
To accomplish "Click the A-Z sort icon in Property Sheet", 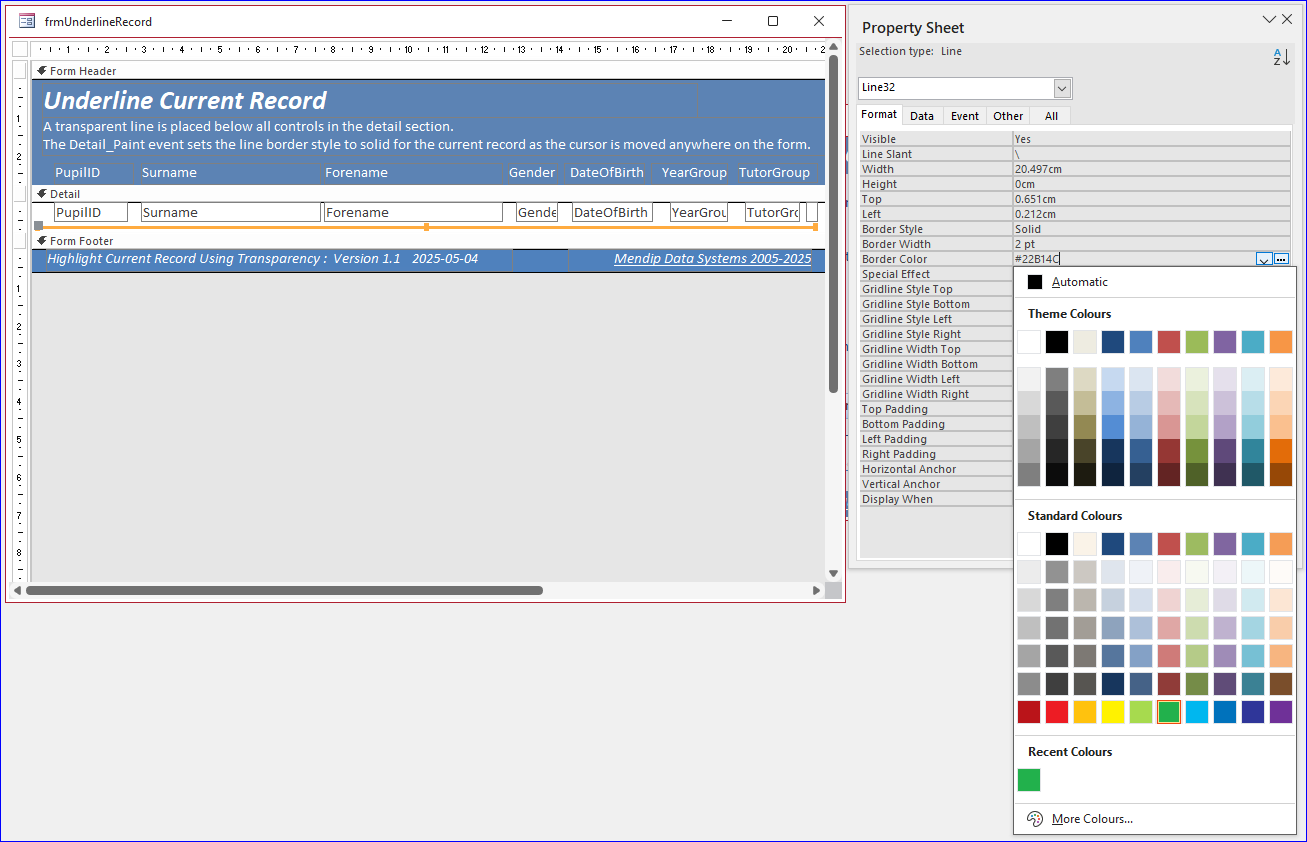I will pos(1281,57).
